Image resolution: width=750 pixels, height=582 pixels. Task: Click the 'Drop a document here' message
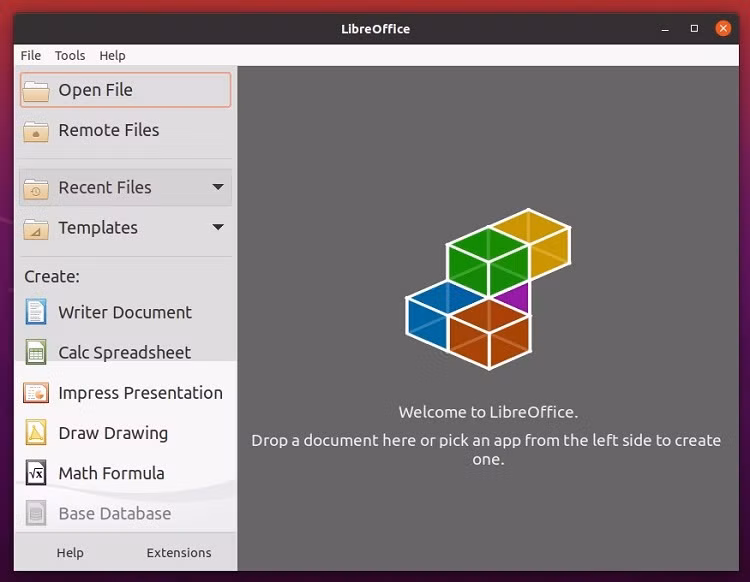click(486, 450)
